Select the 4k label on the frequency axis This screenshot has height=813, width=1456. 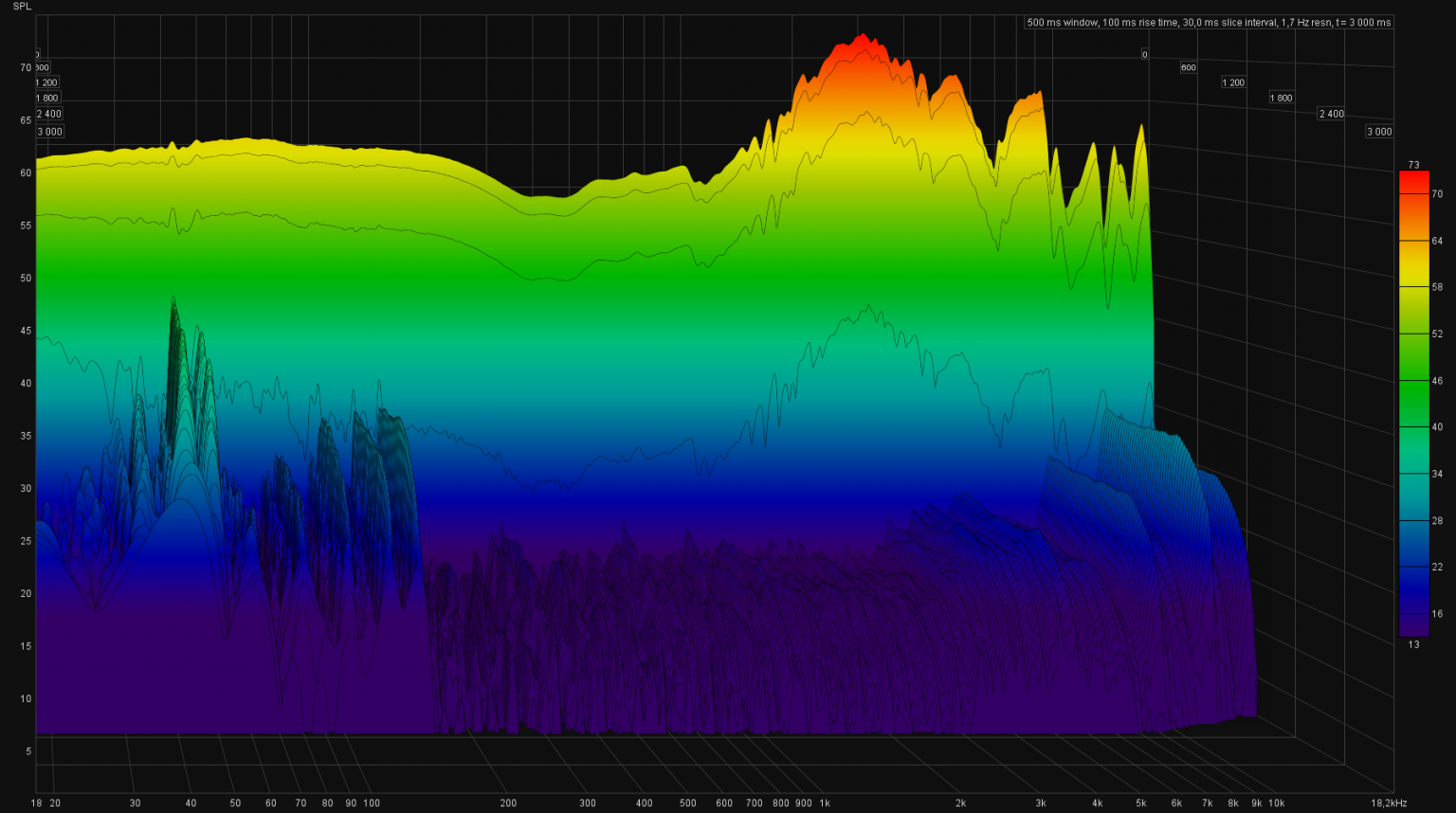pyautogui.click(x=1097, y=803)
